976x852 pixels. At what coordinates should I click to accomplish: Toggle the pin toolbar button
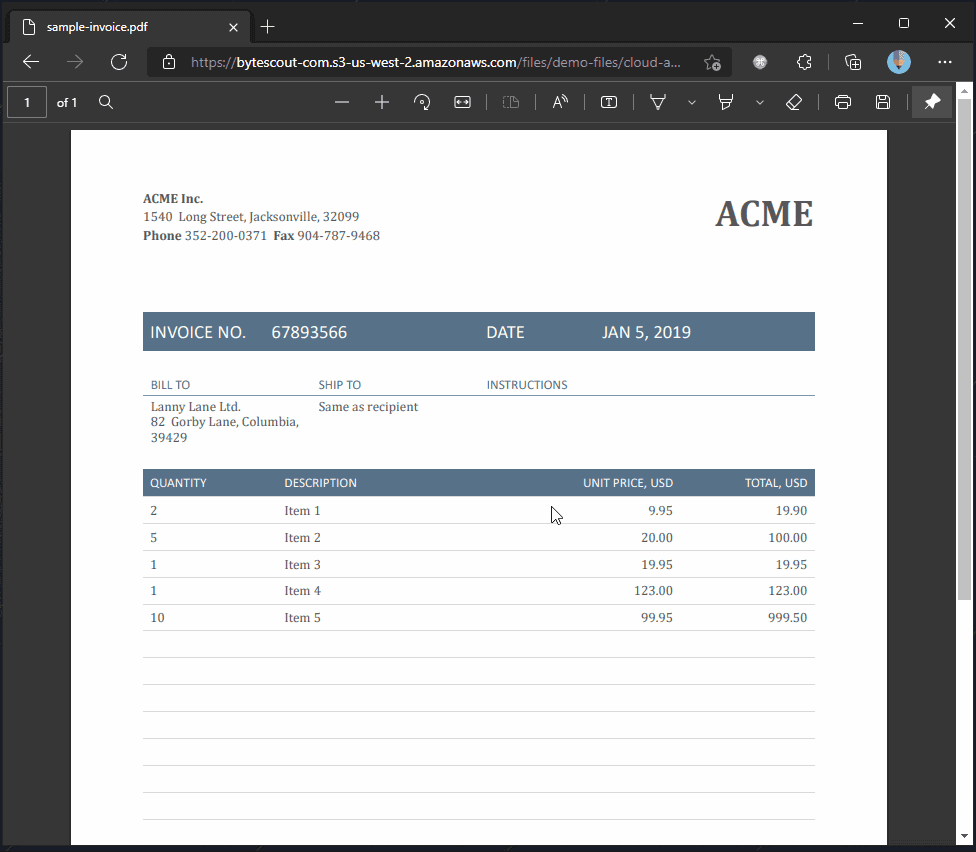click(x=932, y=102)
